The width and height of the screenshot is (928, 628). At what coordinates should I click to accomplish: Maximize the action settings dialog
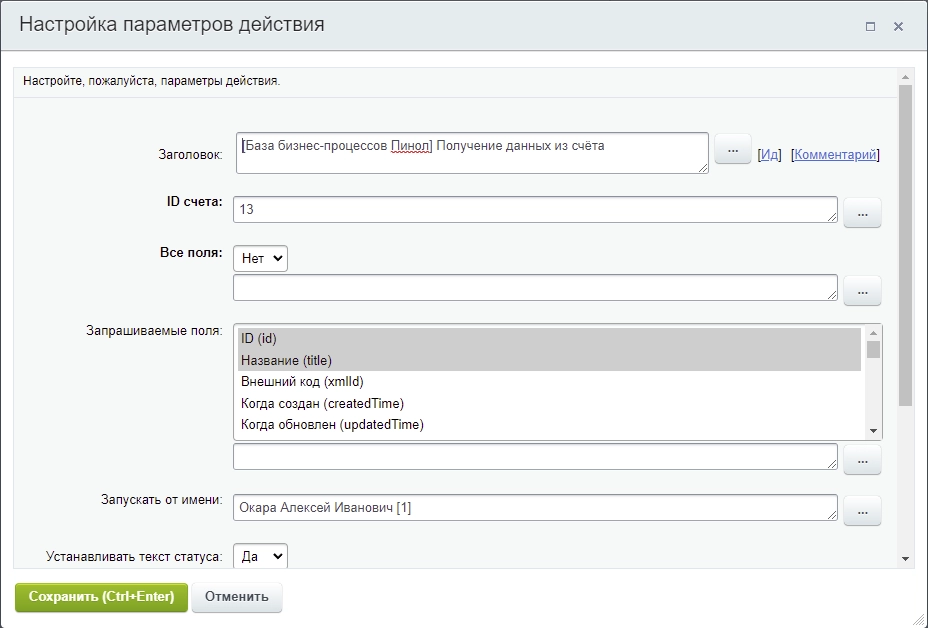[x=870, y=27]
